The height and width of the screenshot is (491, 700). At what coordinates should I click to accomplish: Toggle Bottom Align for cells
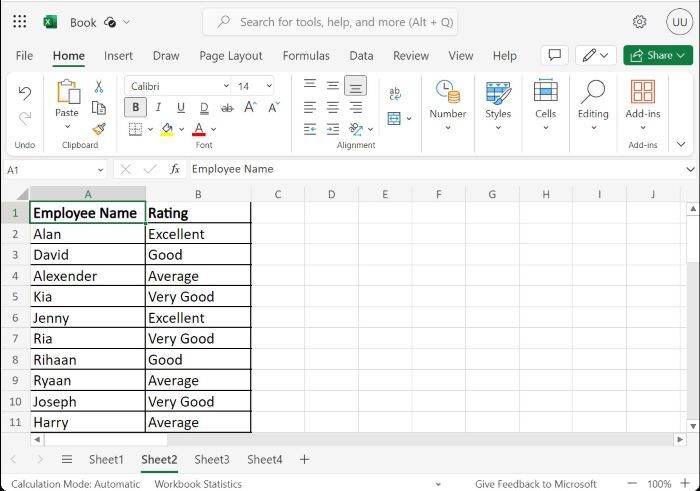click(355, 86)
